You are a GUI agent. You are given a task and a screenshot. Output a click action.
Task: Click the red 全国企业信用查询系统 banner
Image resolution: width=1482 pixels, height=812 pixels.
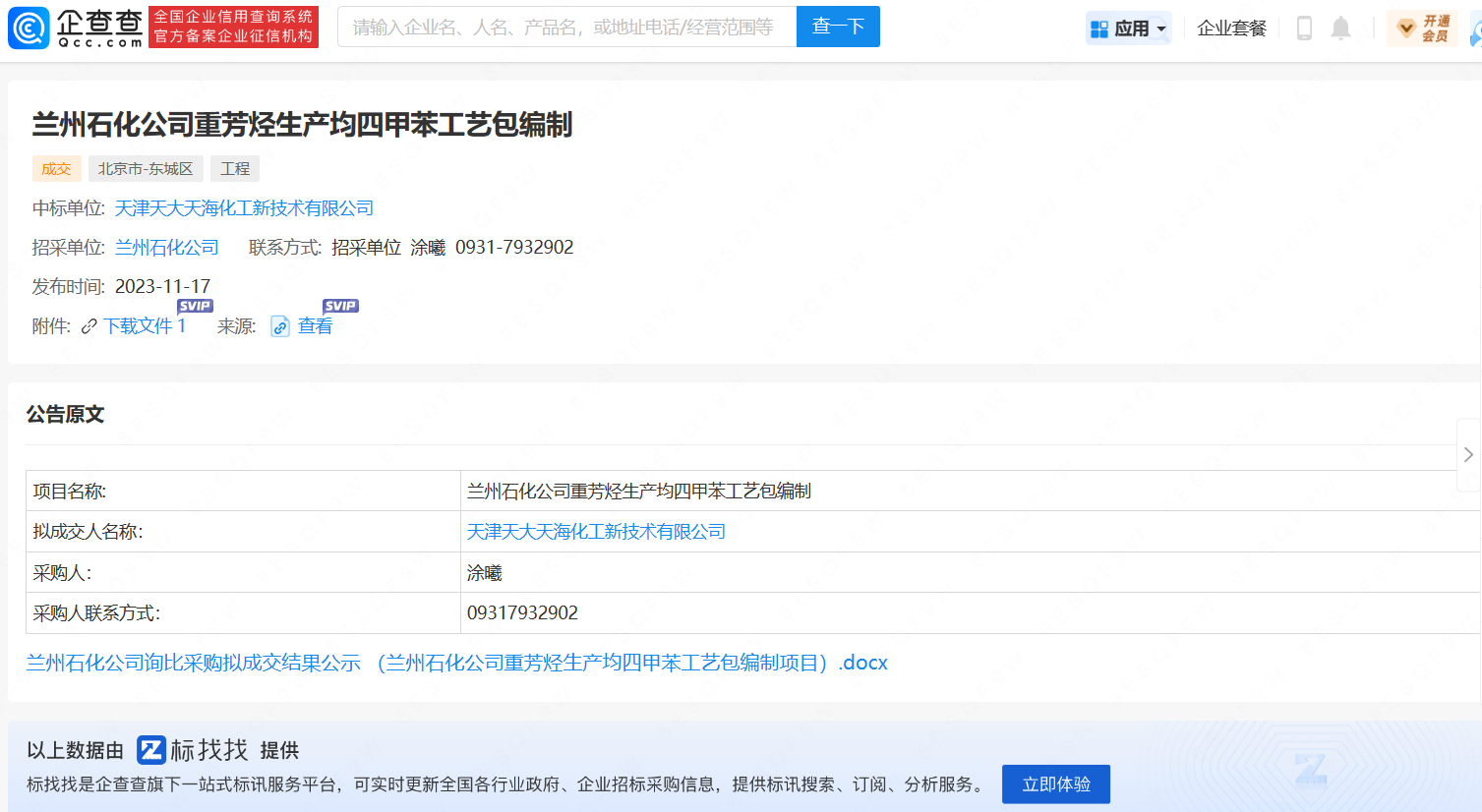tap(234, 27)
